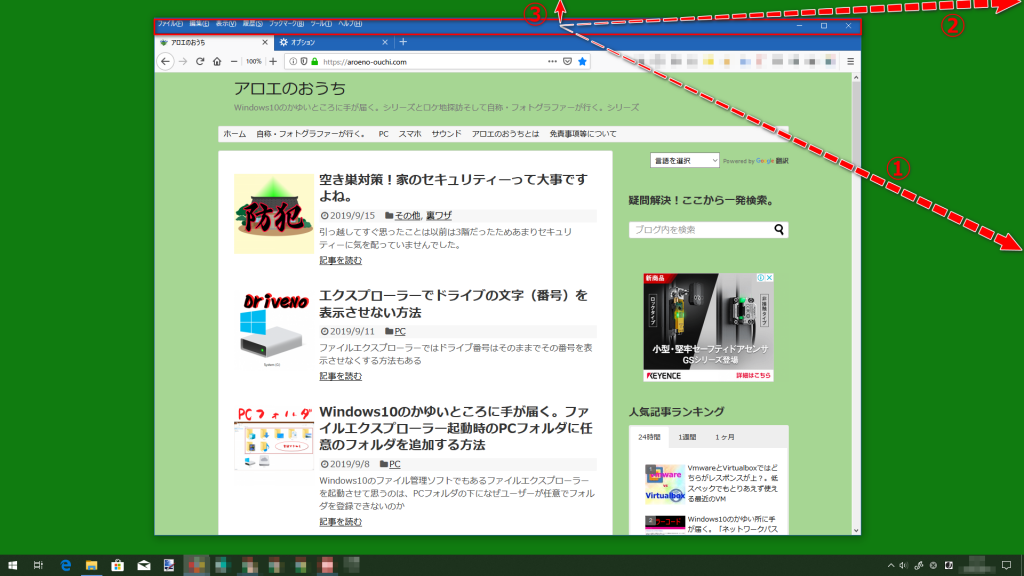Click the Firefox back arrow button
This screenshot has height=576, width=1024.
[166, 61]
